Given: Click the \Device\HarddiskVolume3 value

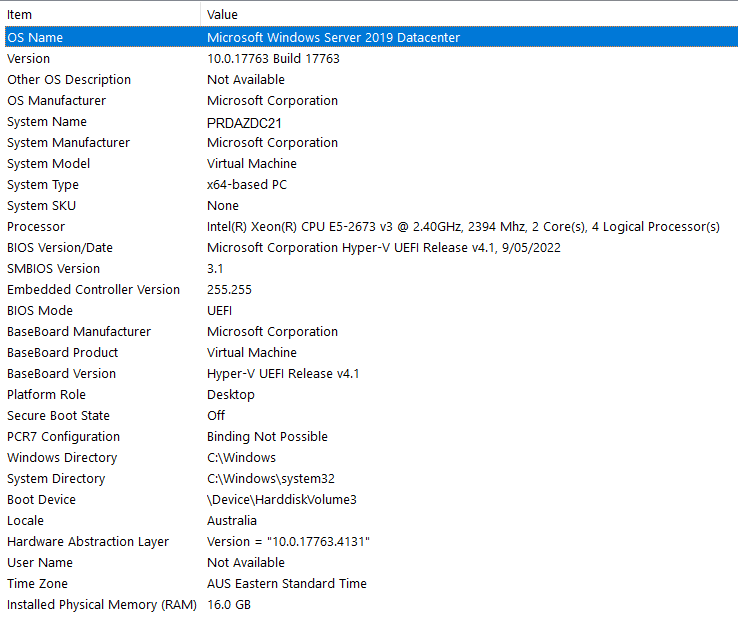Looking at the screenshot, I should [x=282, y=500].
